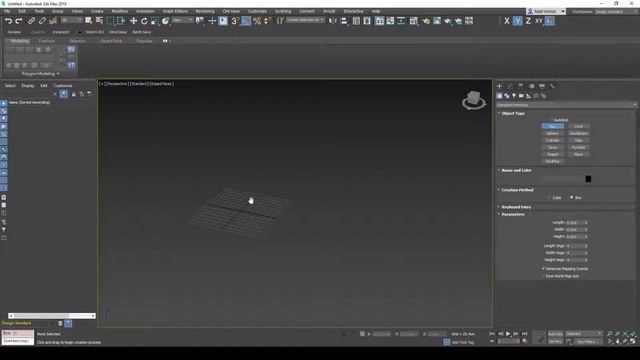The height and width of the screenshot is (360, 640).
Task: Activate the Select and Move tool
Action: point(133,21)
